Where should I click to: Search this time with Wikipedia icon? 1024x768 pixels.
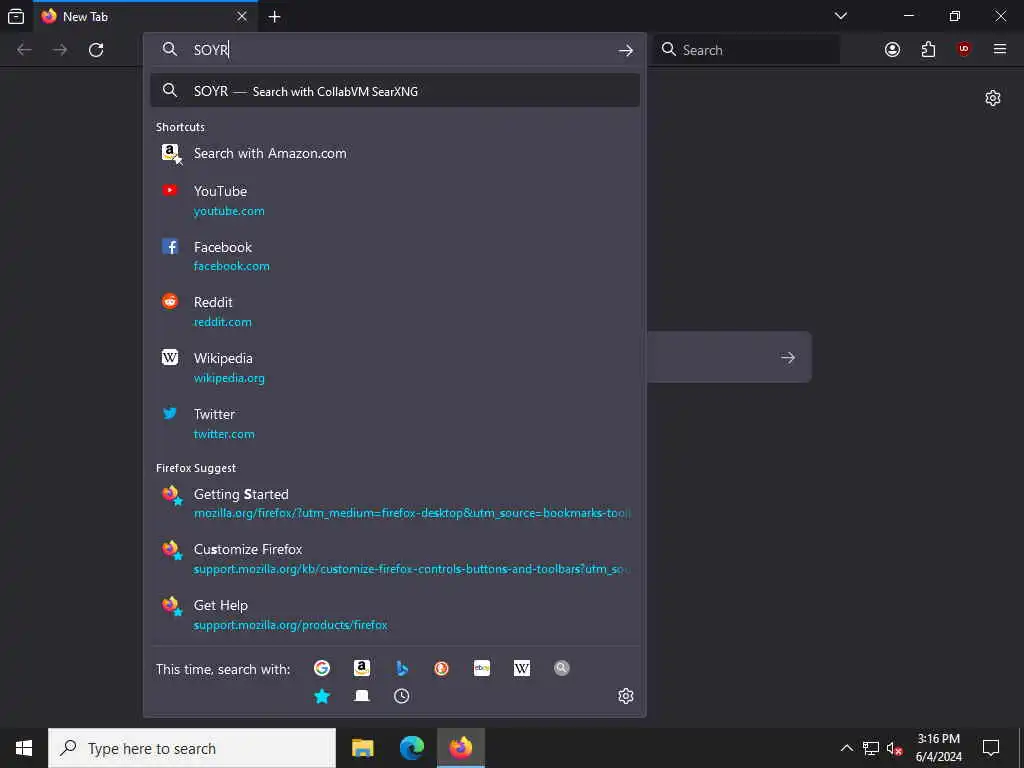(522, 668)
